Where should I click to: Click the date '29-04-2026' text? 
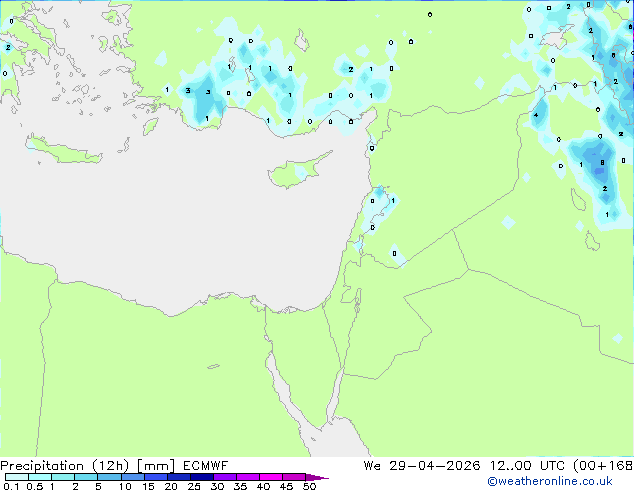[435, 466]
